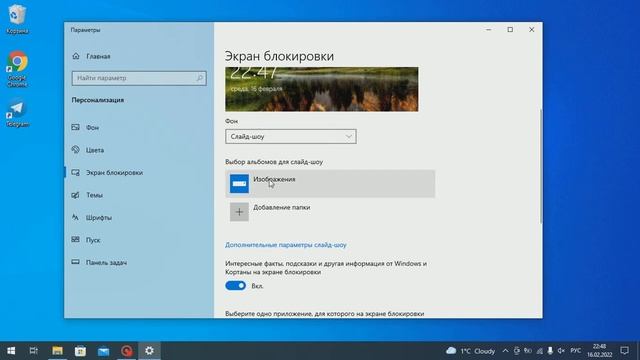The image size is (640, 360).
Task: Open File Explorer from the taskbar
Action: coord(57,351)
